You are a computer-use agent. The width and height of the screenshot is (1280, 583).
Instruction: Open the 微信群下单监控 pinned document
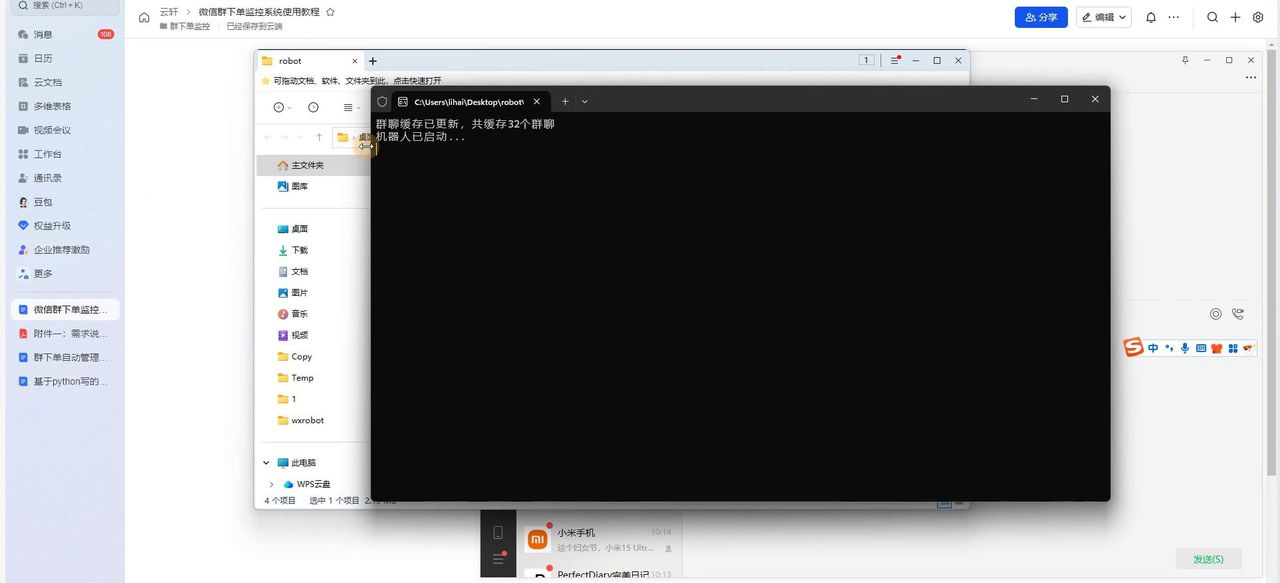[x=64, y=310]
